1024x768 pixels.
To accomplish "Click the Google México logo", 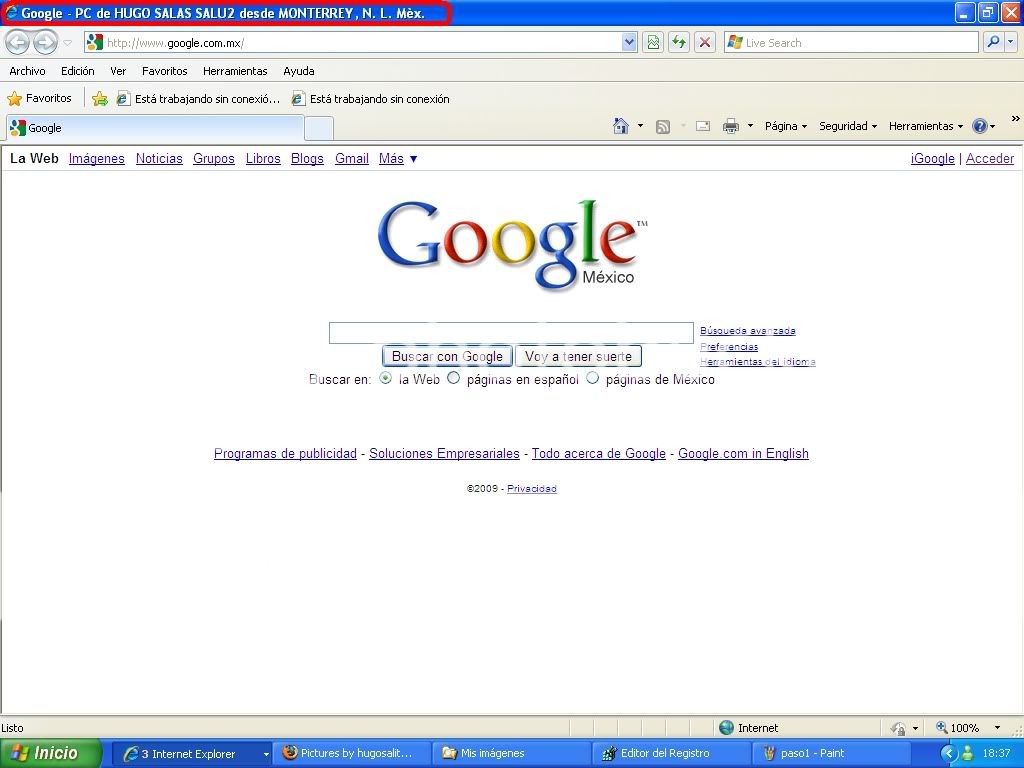I will point(512,244).
